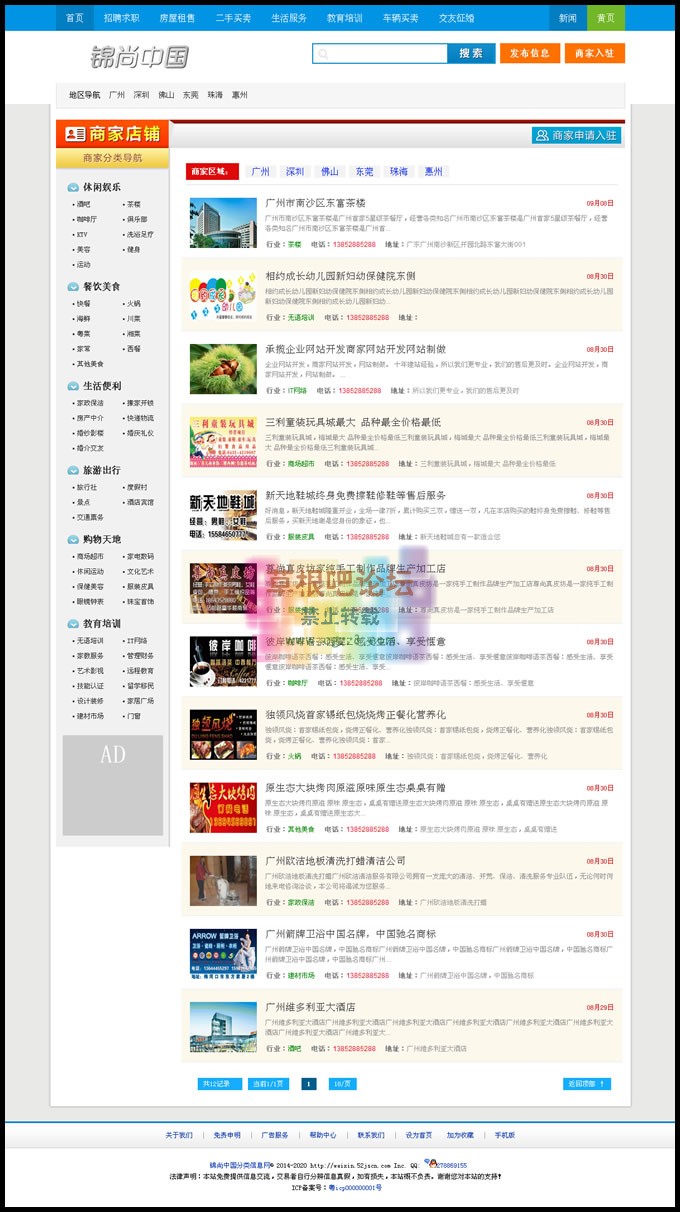The image size is (680, 1212).
Task: Open the ARROW 箭牌卫浴 listing thumbnail
Action: tap(223, 953)
